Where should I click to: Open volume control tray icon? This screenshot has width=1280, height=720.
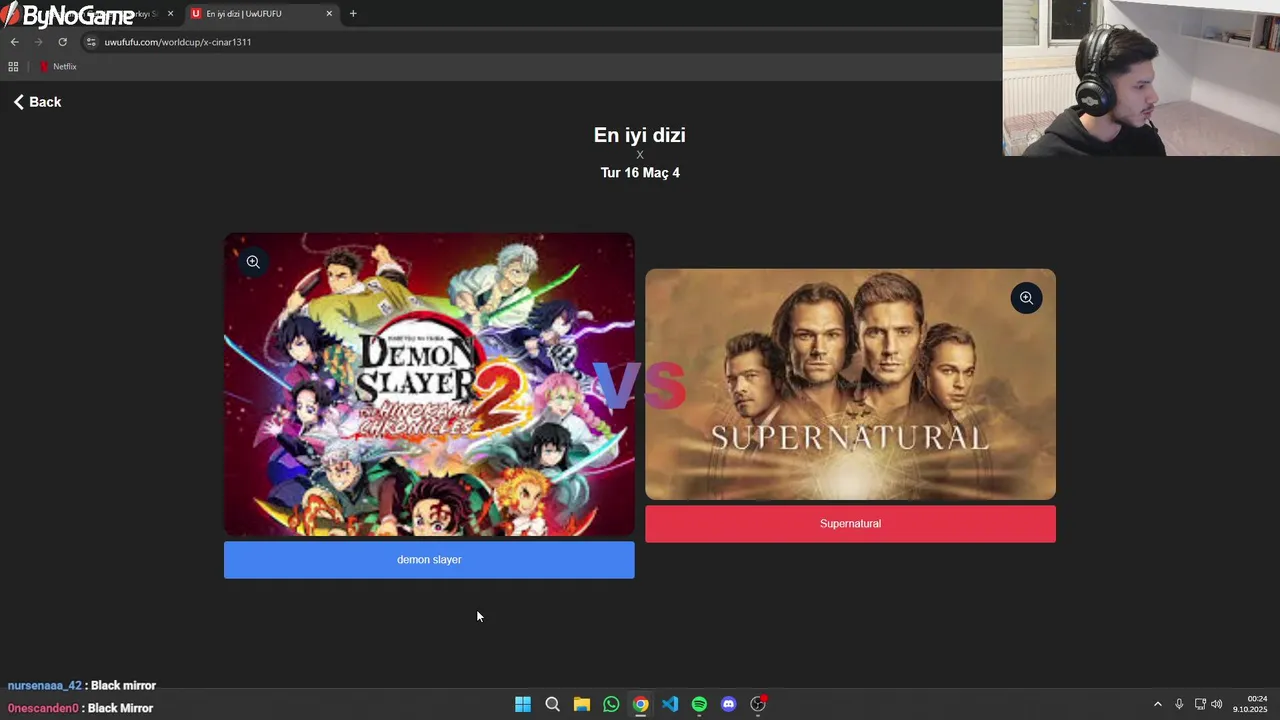1217,704
